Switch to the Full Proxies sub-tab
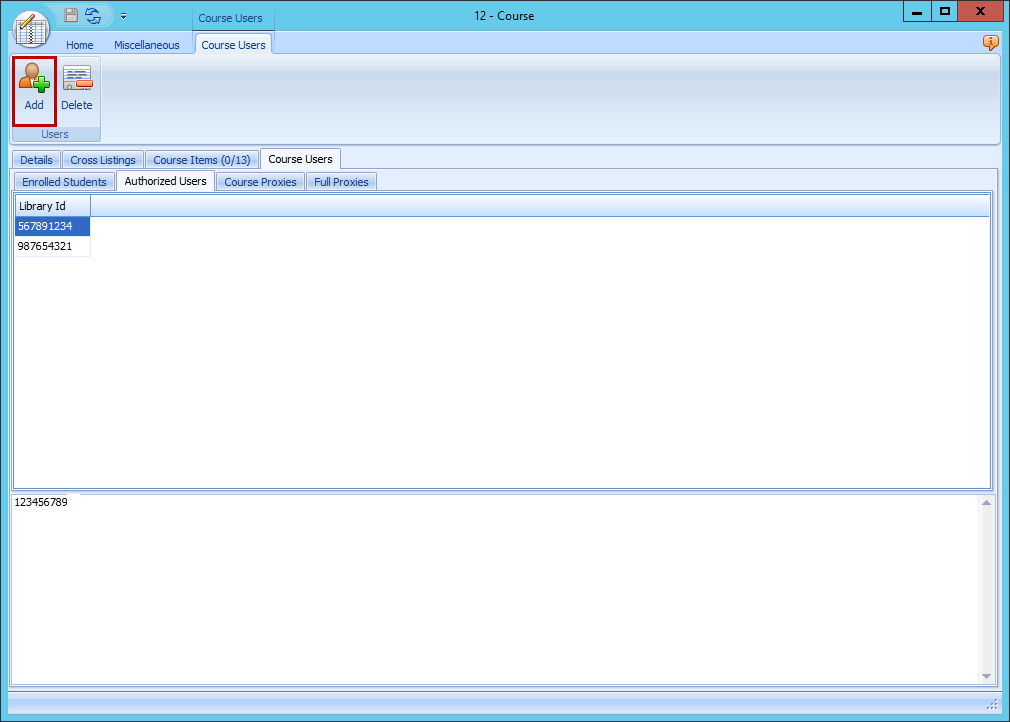 (340, 181)
